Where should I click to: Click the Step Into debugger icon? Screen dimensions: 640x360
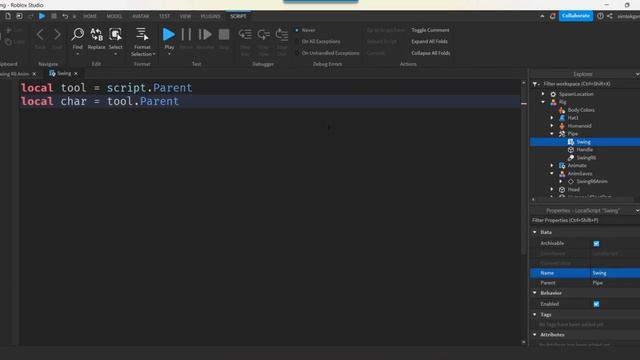tap(245, 35)
